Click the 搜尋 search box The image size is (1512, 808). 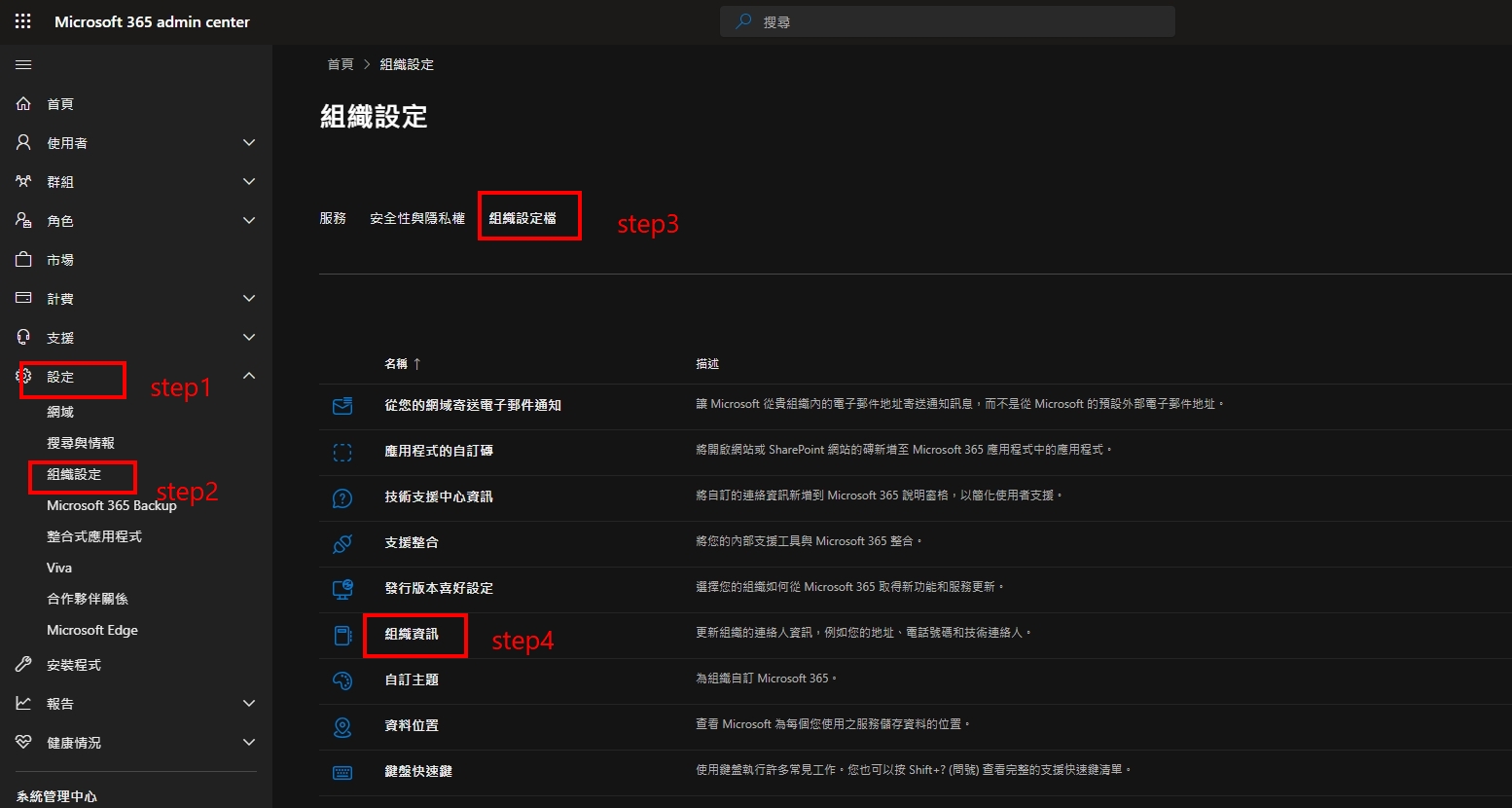pos(947,21)
